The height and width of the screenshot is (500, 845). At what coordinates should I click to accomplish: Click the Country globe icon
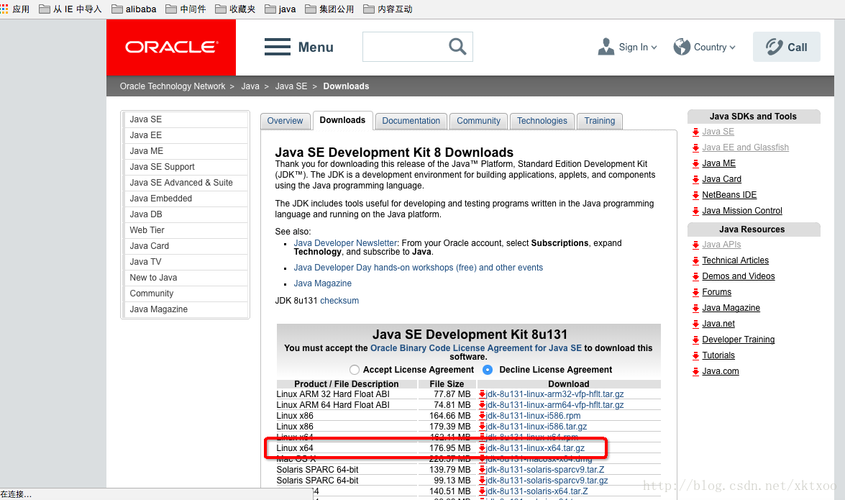click(682, 47)
